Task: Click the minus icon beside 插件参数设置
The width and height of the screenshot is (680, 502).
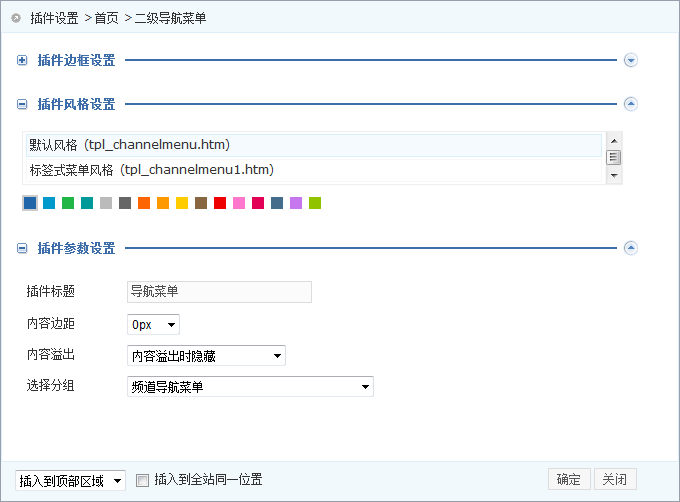Action: pos(22,248)
